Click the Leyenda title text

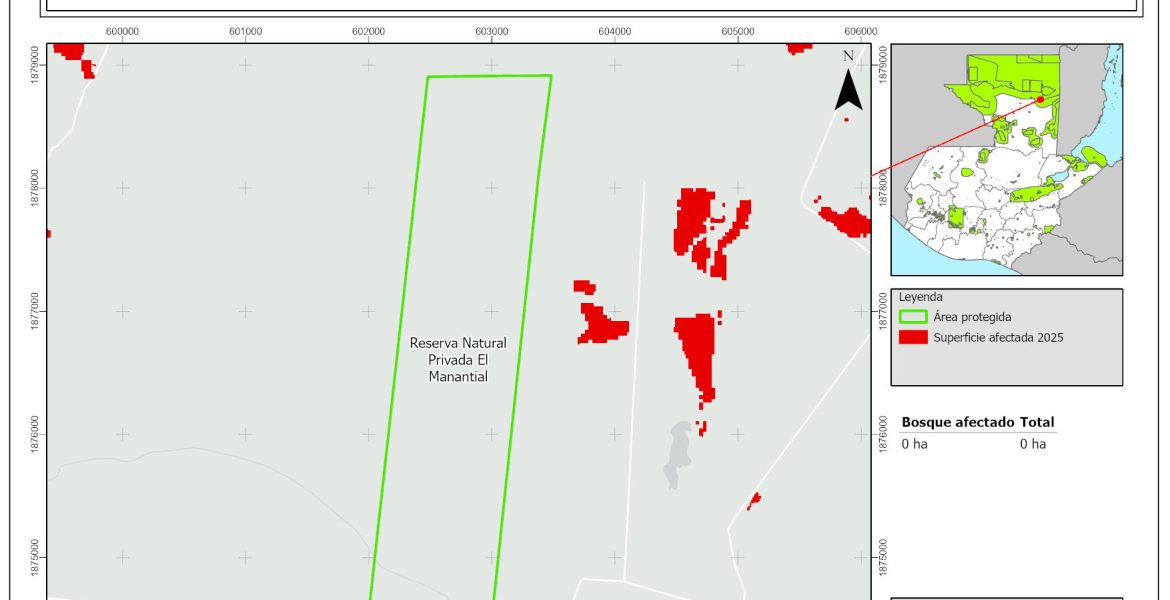coord(920,297)
